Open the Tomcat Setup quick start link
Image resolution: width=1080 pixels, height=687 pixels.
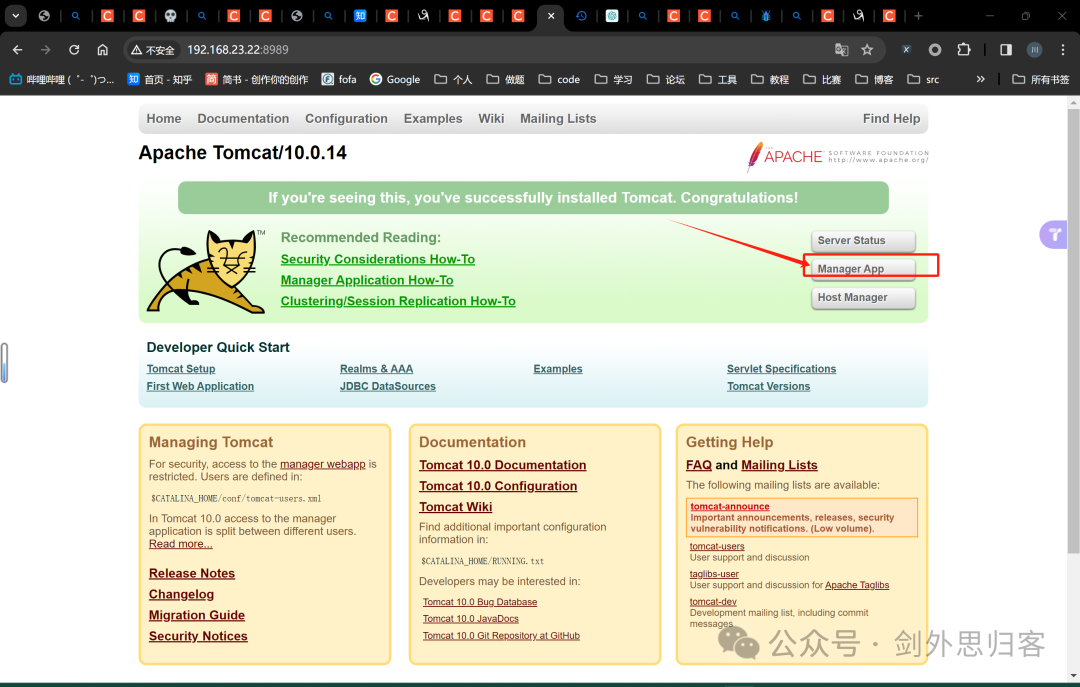[180, 369]
